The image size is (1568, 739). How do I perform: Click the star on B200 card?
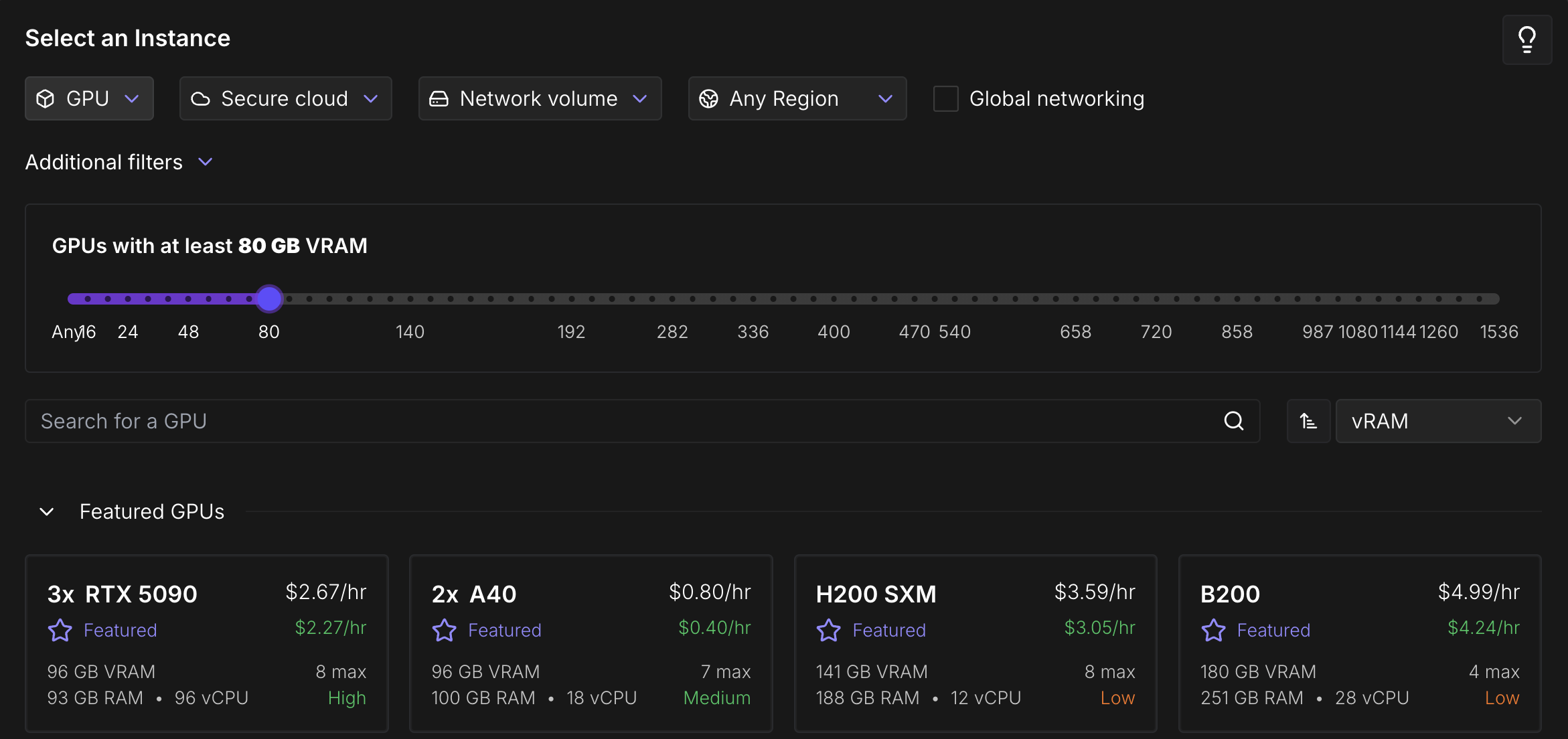coord(1213,630)
